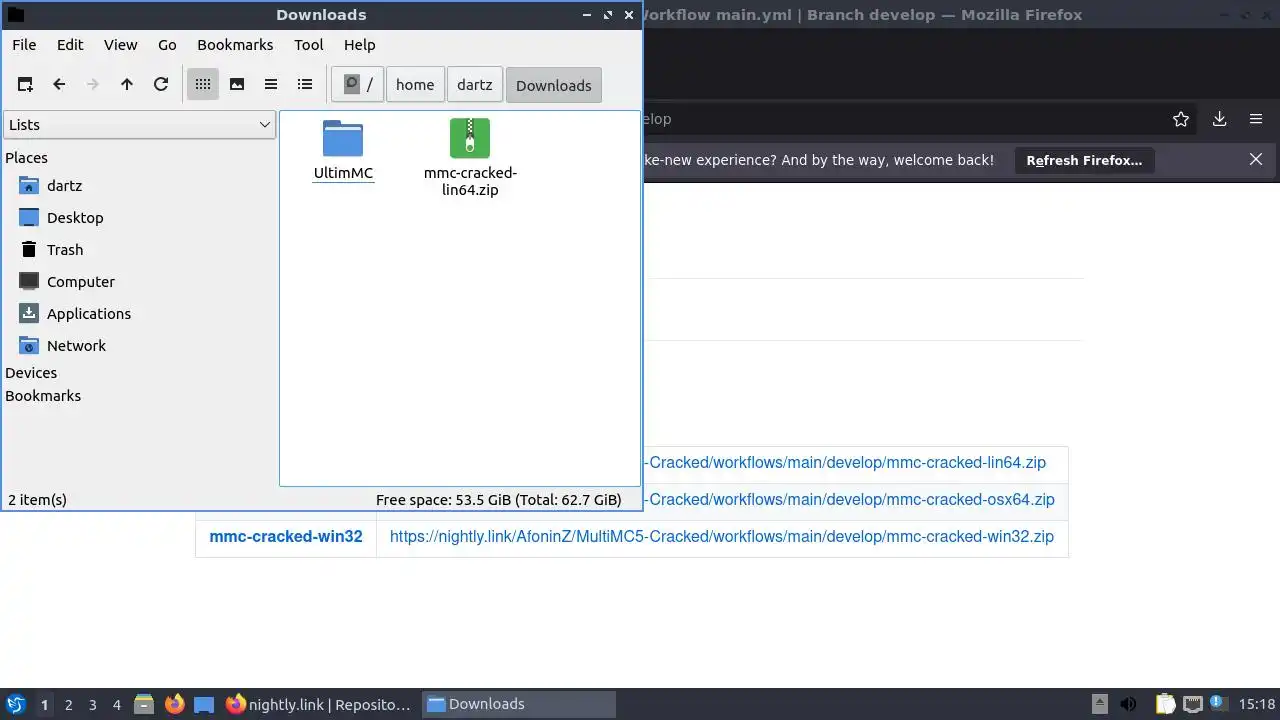Switch to detailed list view
1280x720 pixels.
[x=305, y=85]
